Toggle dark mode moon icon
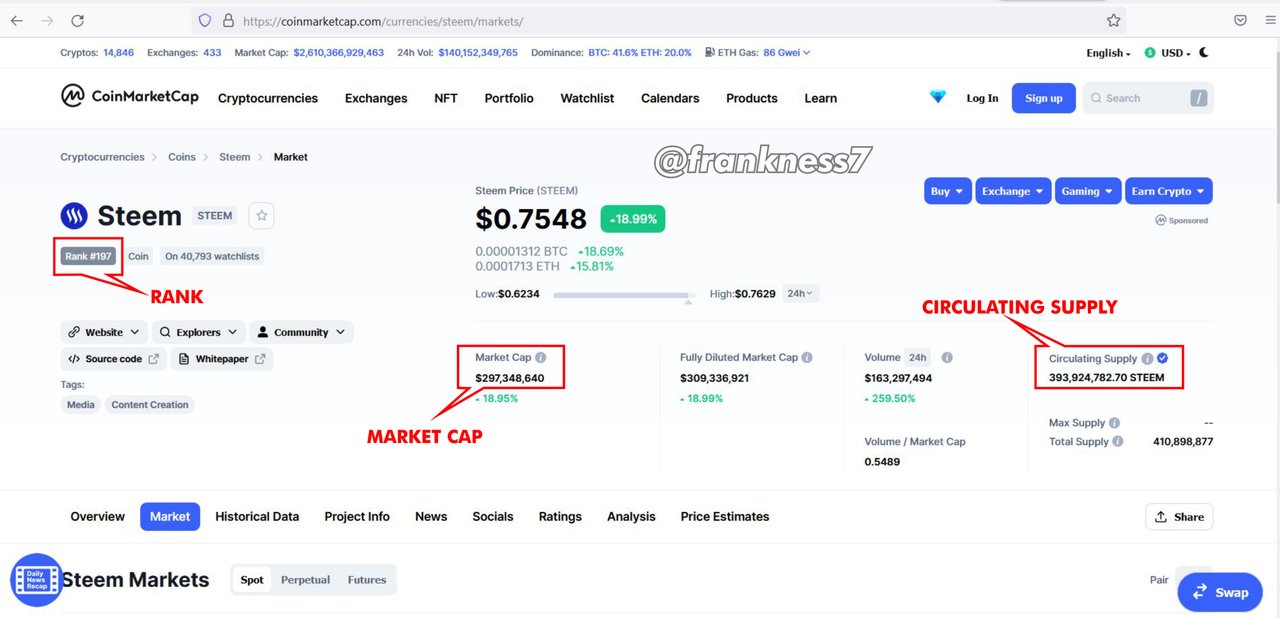 pyautogui.click(x=1204, y=52)
